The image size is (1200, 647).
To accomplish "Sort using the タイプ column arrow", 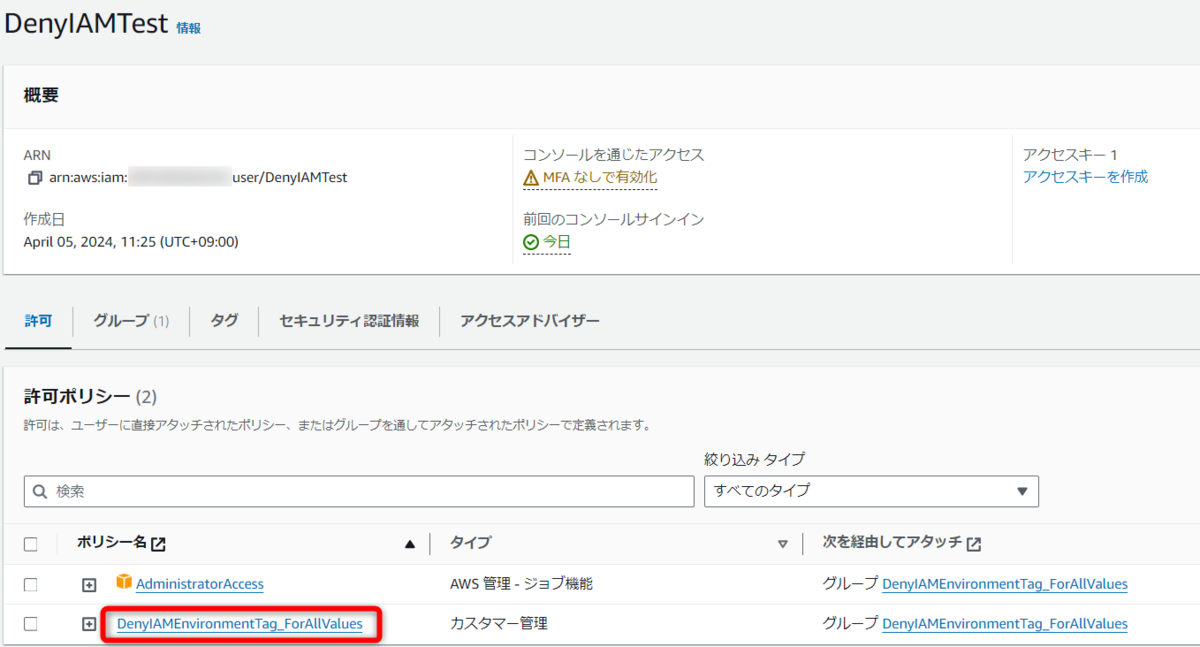I will 783,545.
